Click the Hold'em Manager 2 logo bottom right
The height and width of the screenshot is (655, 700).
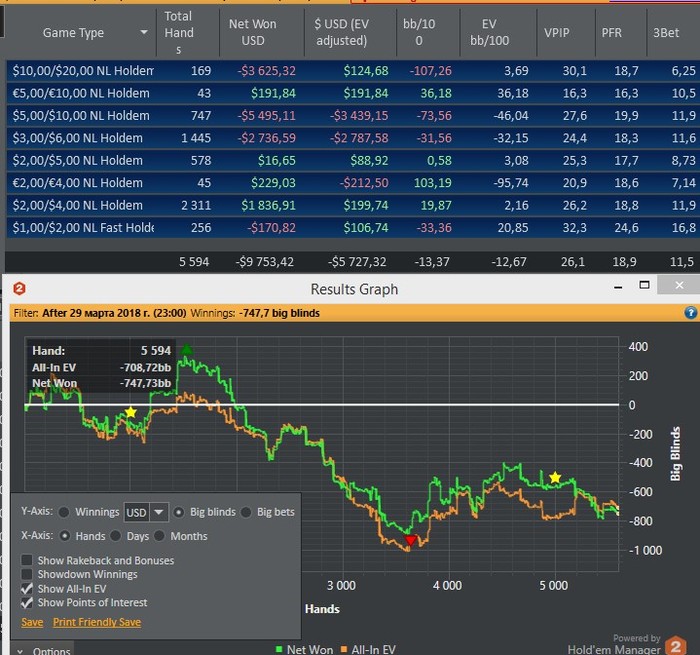(x=676, y=645)
